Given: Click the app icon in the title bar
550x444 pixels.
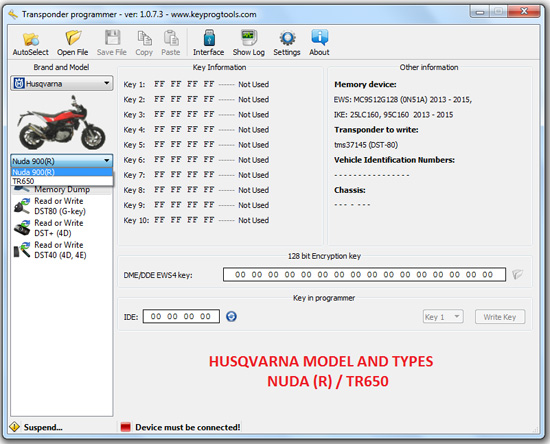Looking at the screenshot, I should point(13,14).
